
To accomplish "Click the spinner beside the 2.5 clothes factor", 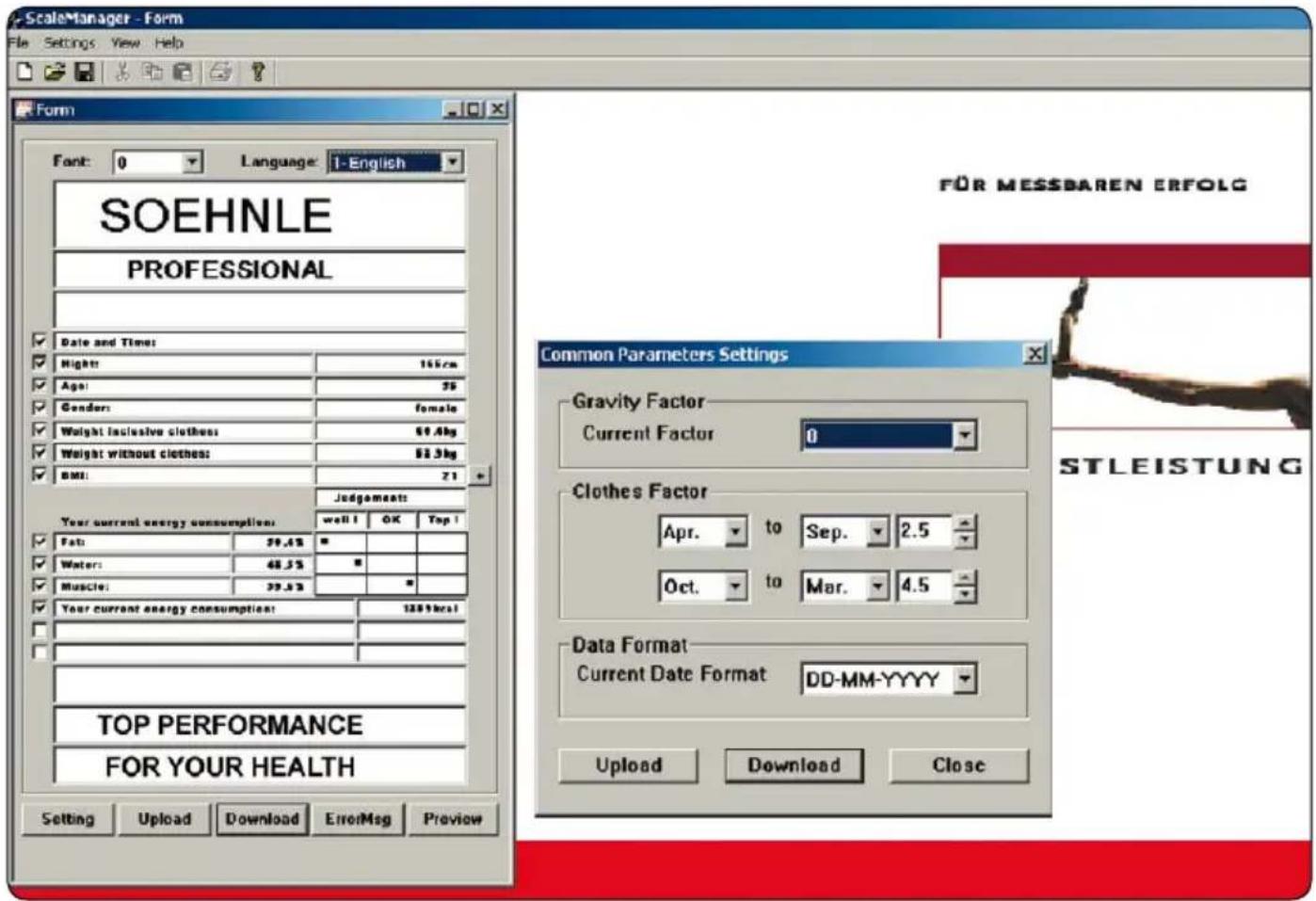I will [x=964, y=532].
